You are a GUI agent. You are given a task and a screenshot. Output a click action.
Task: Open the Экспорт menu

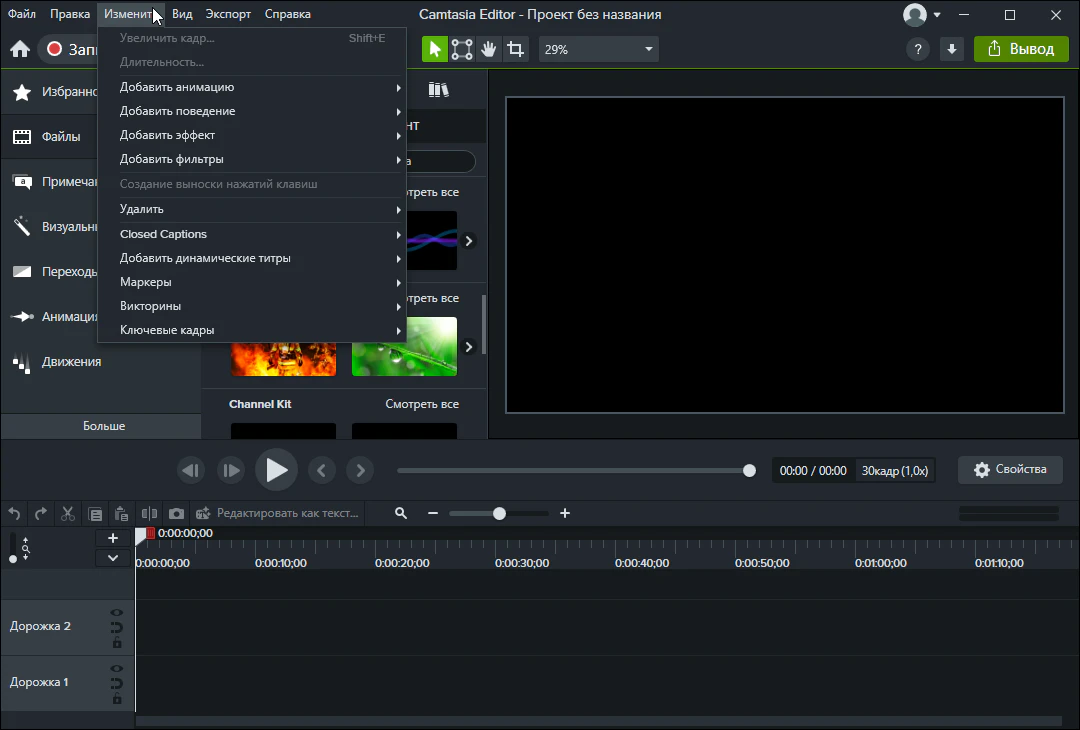click(228, 14)
